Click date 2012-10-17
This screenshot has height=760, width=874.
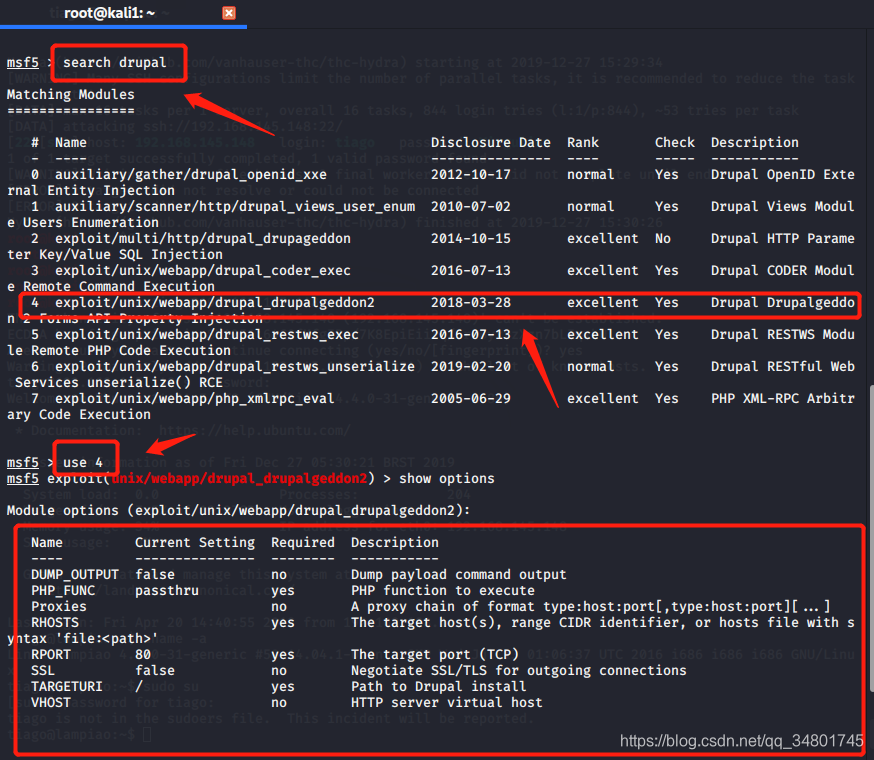click(471, 175)
